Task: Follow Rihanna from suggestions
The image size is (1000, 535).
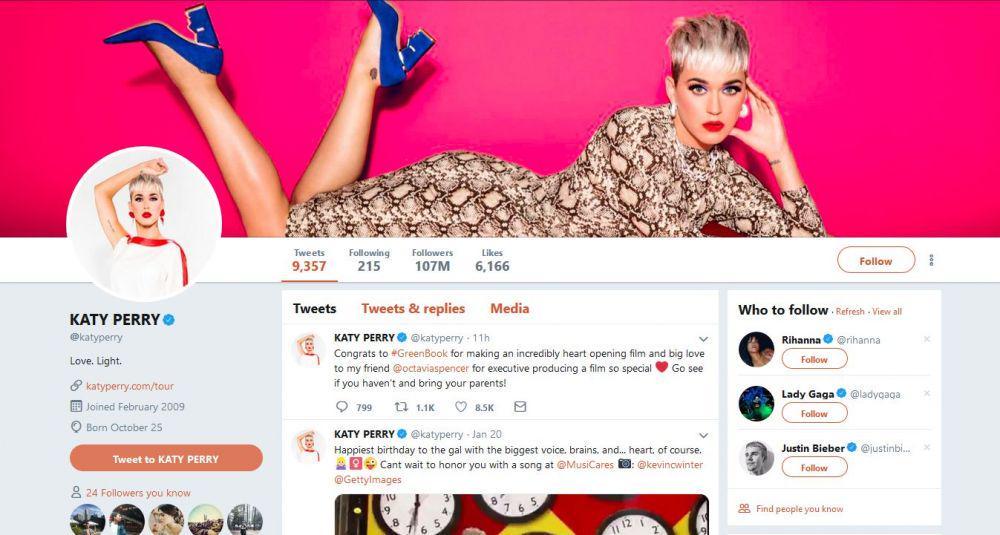Action: coord(814,359)
